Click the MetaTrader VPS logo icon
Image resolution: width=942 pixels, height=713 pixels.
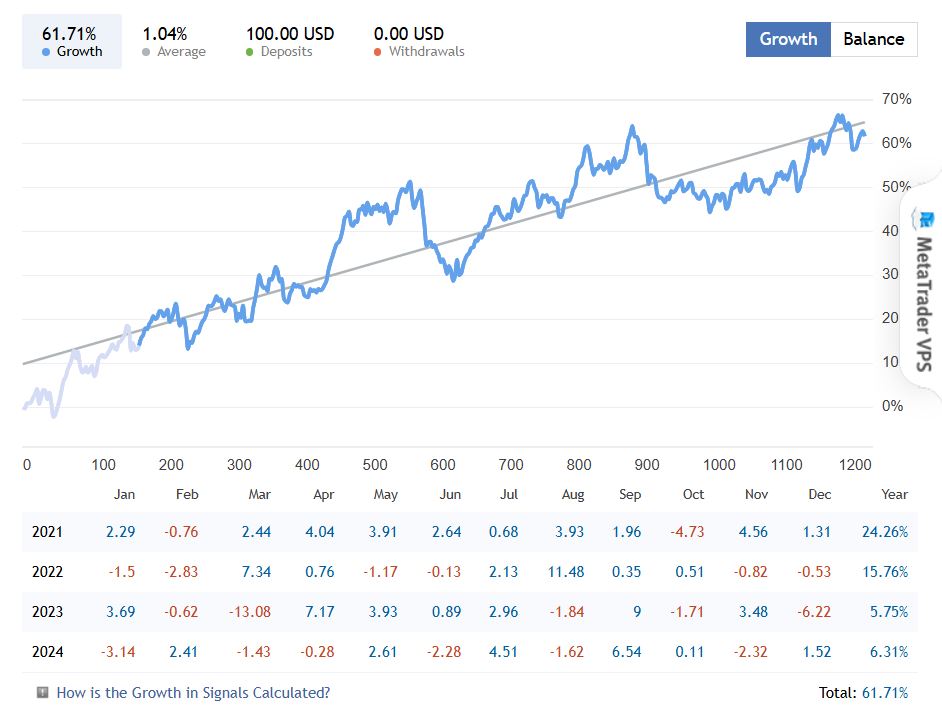927,220
